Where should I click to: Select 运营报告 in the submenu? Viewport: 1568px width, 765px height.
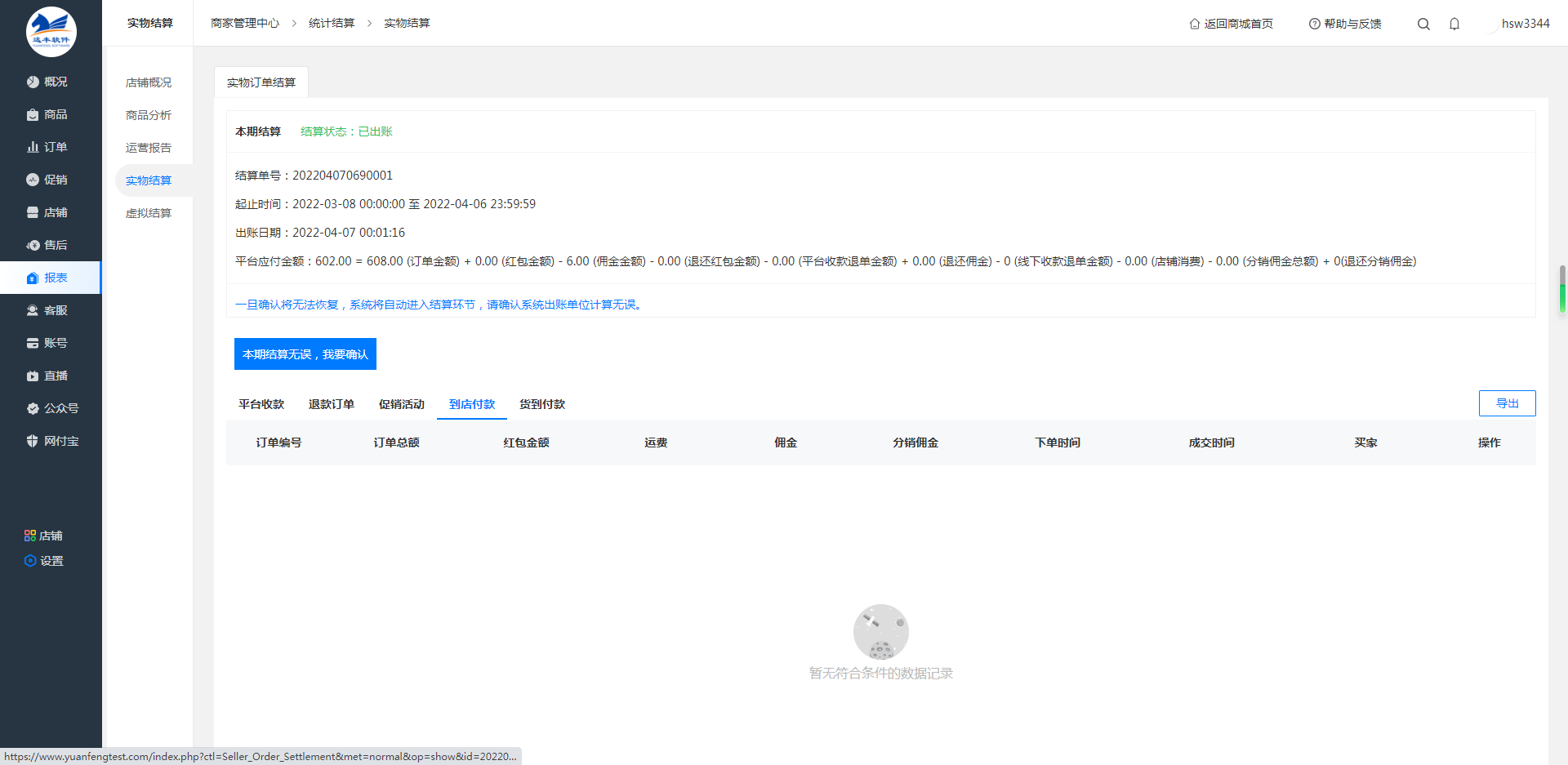pyautogui.click(x=149, y=148)
